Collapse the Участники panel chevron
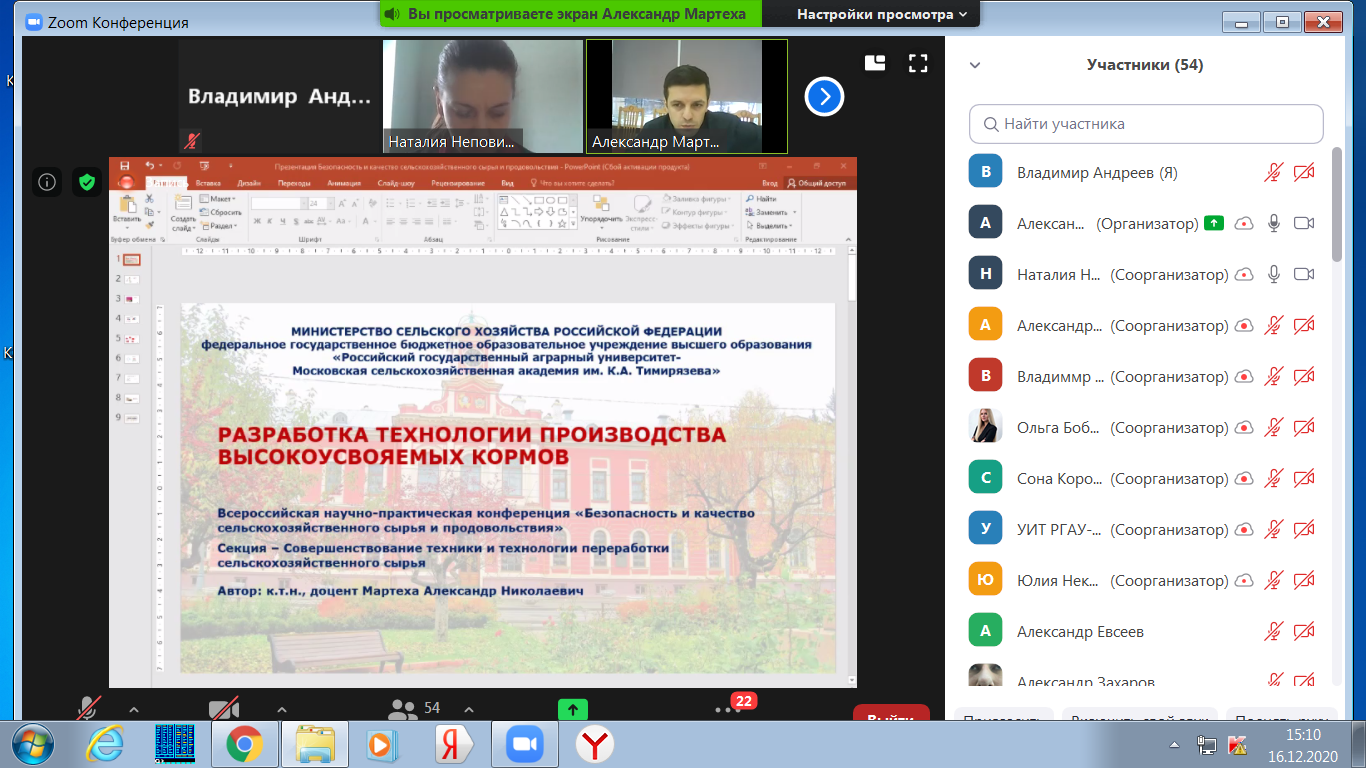The image size is (1366, 768). coord(975,65)
